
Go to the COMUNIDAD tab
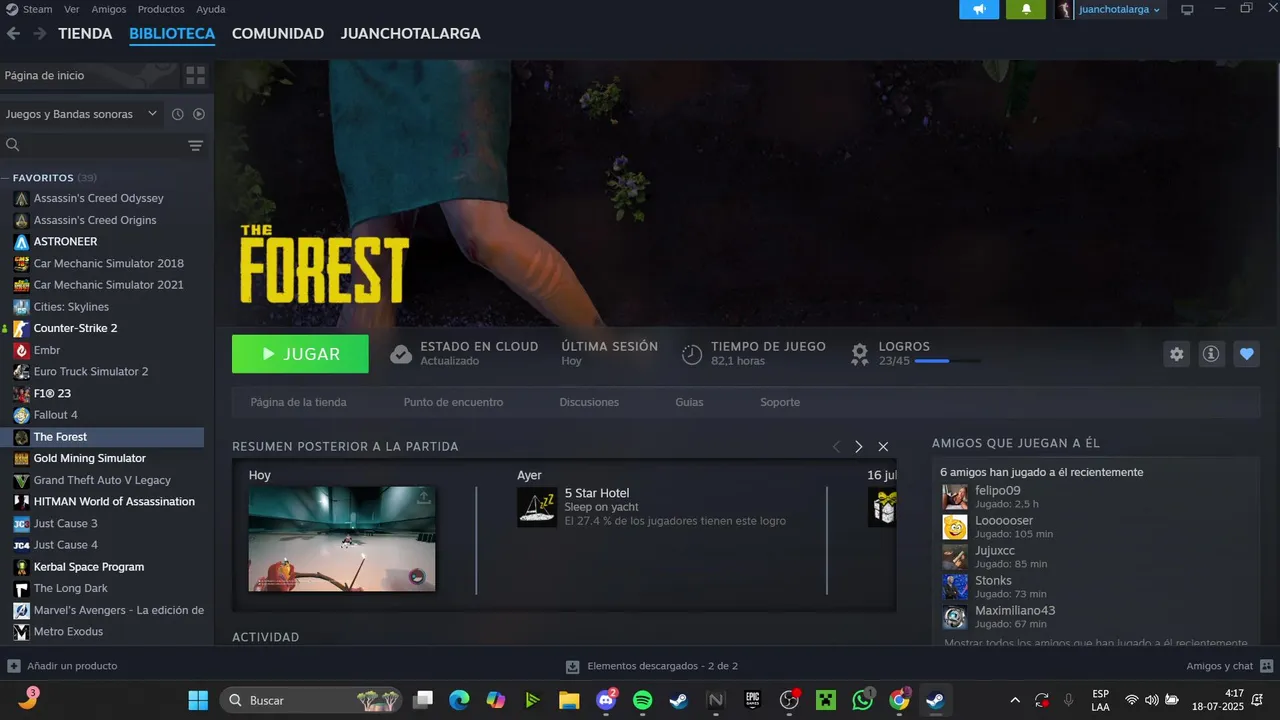point(278,33)
